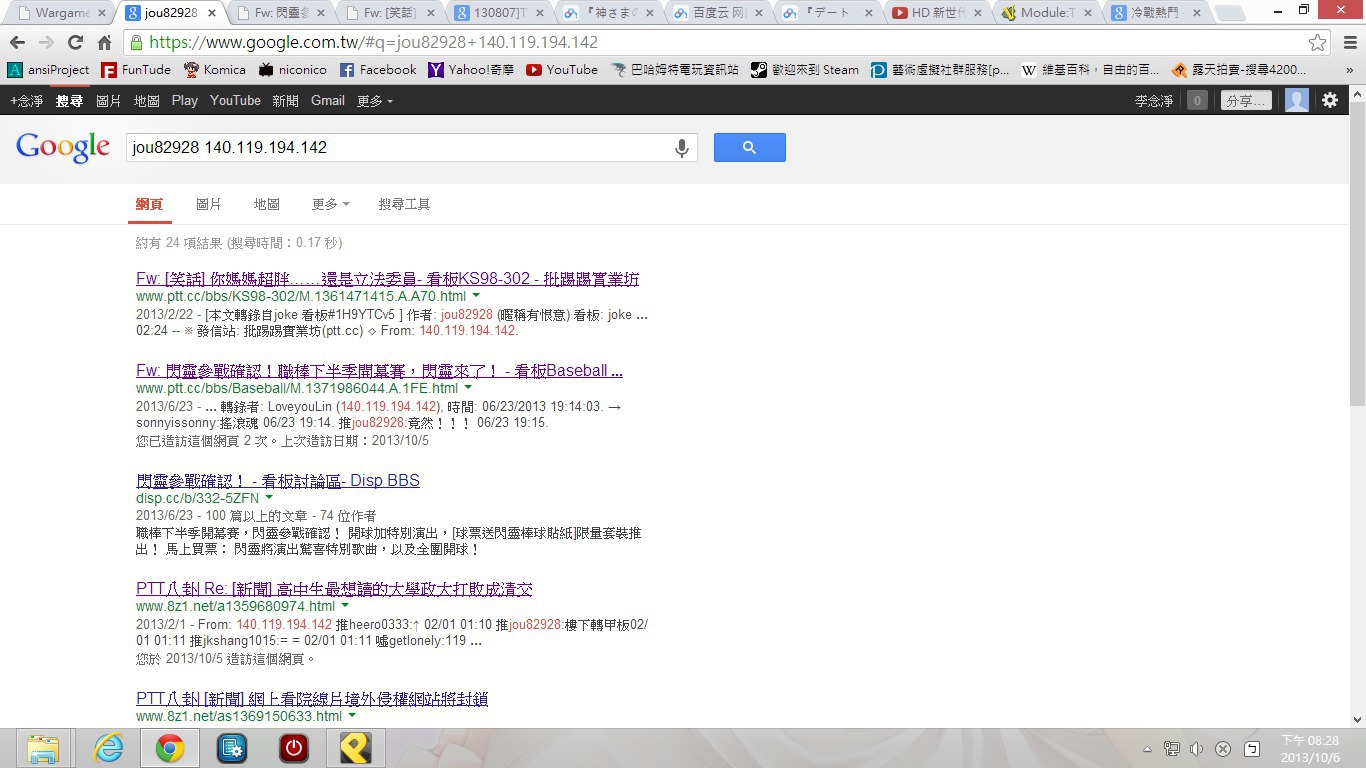This screenshot has height=768, width=1366.
Task: Open Chrome menu hamburger icon
Action: 1349,42
